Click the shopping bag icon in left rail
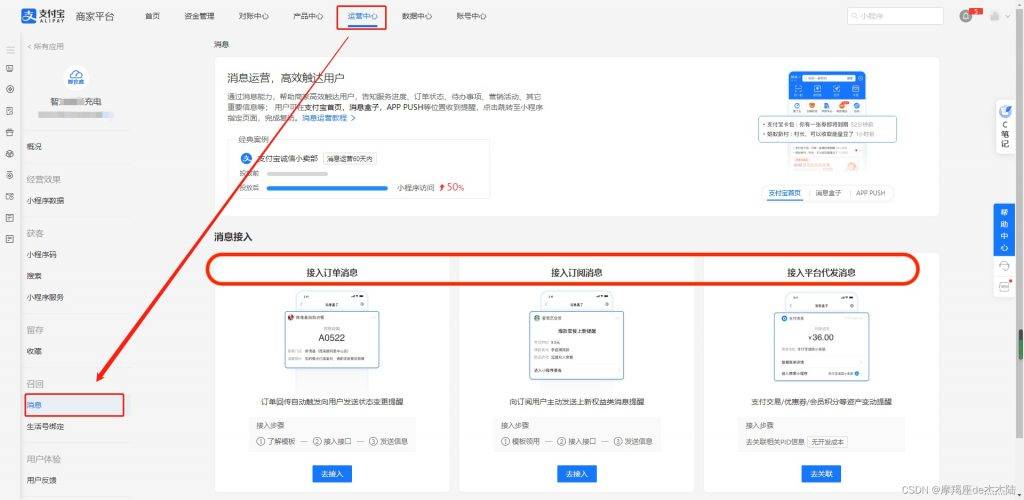This screenshot has width=1024, height=500. (x=10, y=132)
